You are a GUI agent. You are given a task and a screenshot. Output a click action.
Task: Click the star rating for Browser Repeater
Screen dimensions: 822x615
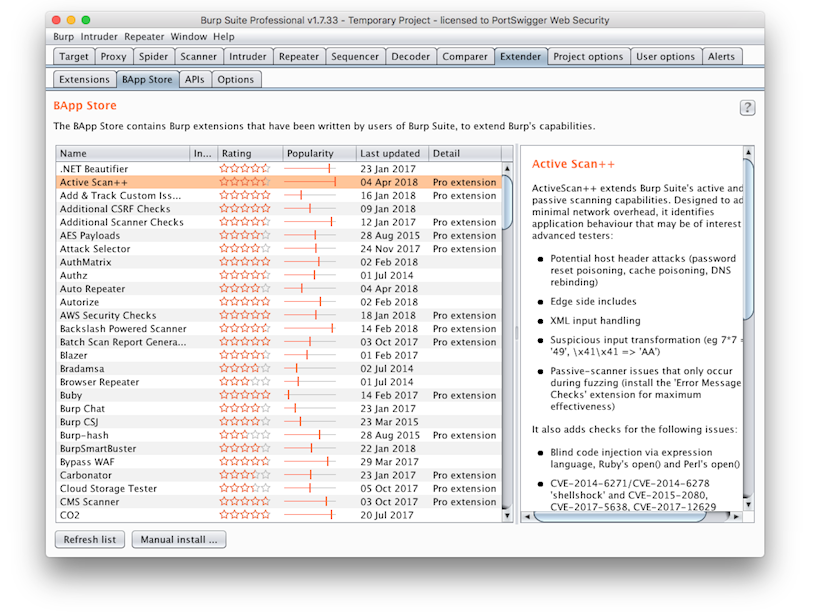coord(245,382)
